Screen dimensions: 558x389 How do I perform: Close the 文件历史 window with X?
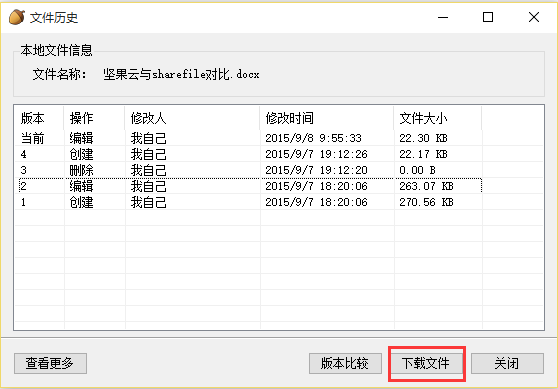pos(534,17)
